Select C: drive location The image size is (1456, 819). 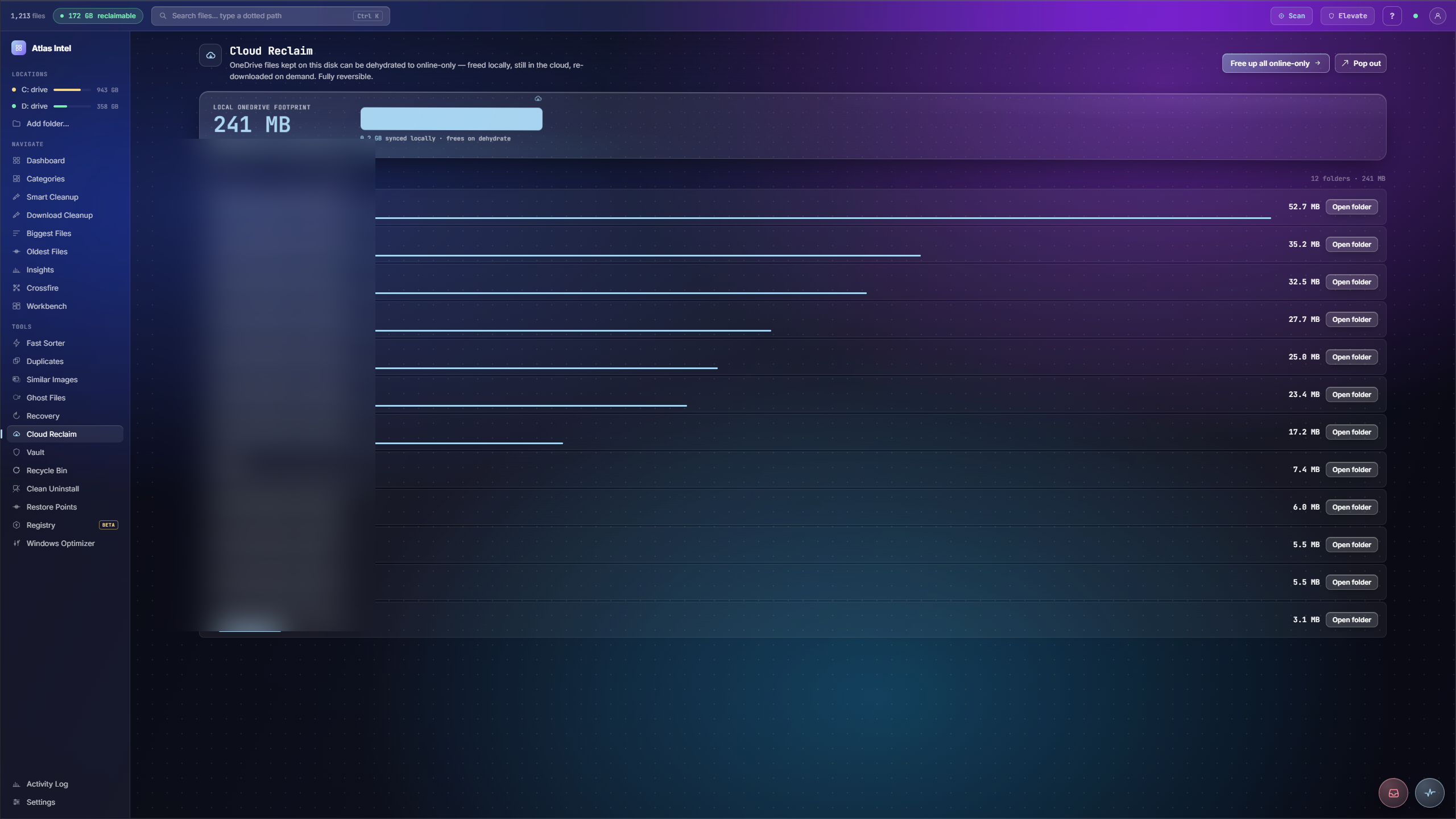(x=65, y=90)
